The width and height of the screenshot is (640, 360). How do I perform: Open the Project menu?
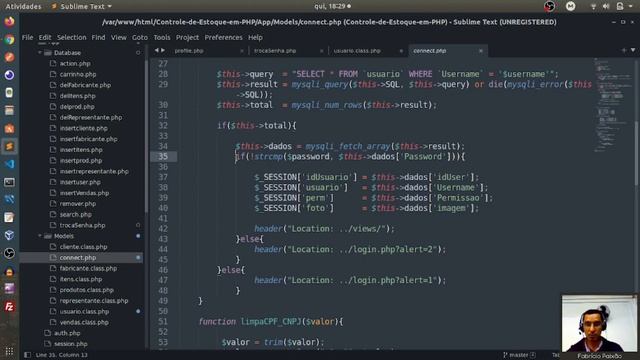(x=187, y=37)
